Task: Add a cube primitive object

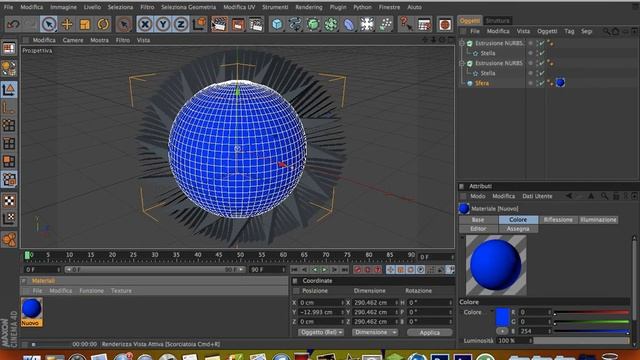Action: [277, 24]
